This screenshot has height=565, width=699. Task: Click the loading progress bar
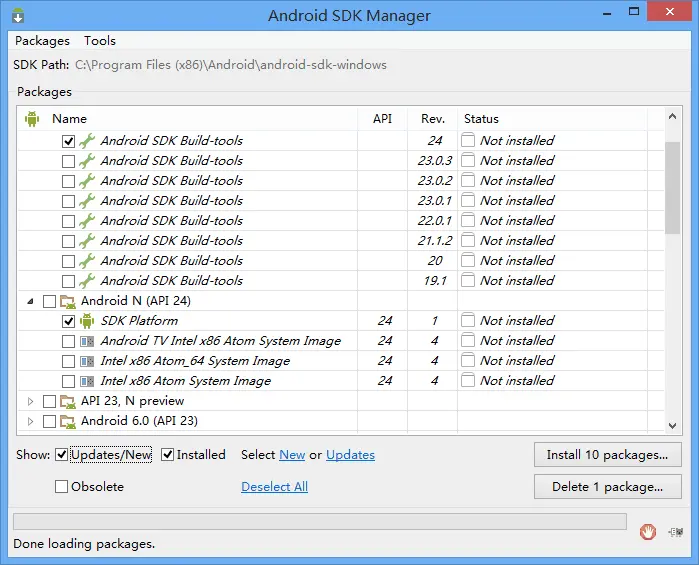(320, 521)
